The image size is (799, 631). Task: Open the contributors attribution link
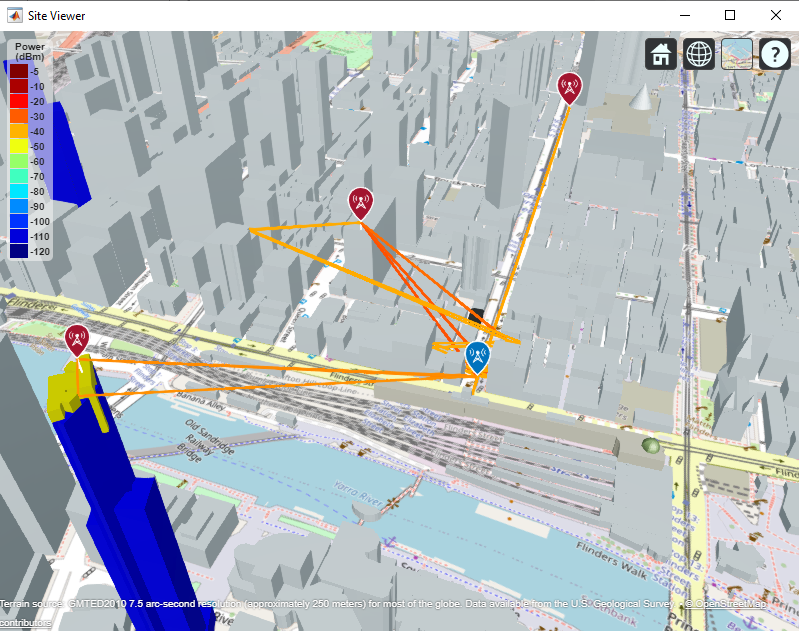pyautogui.click(x=25, y=622)
